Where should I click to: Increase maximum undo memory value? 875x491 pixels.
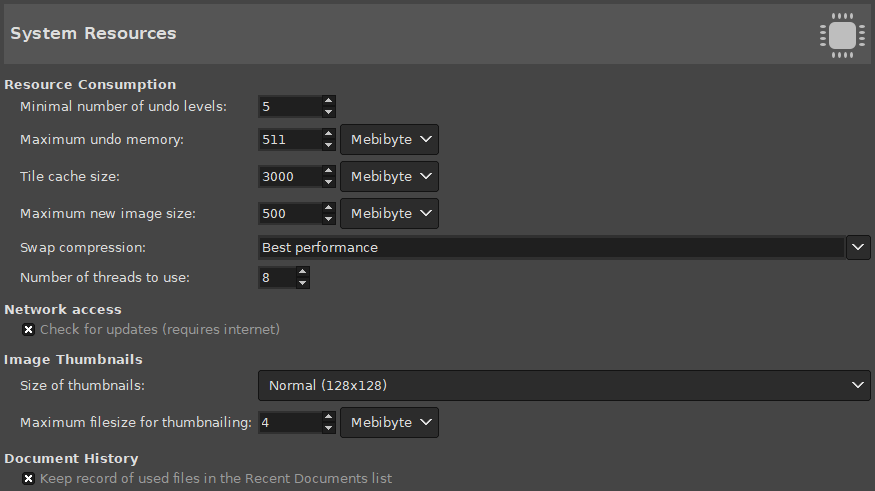pyautogui.click(x=328, y=133)
